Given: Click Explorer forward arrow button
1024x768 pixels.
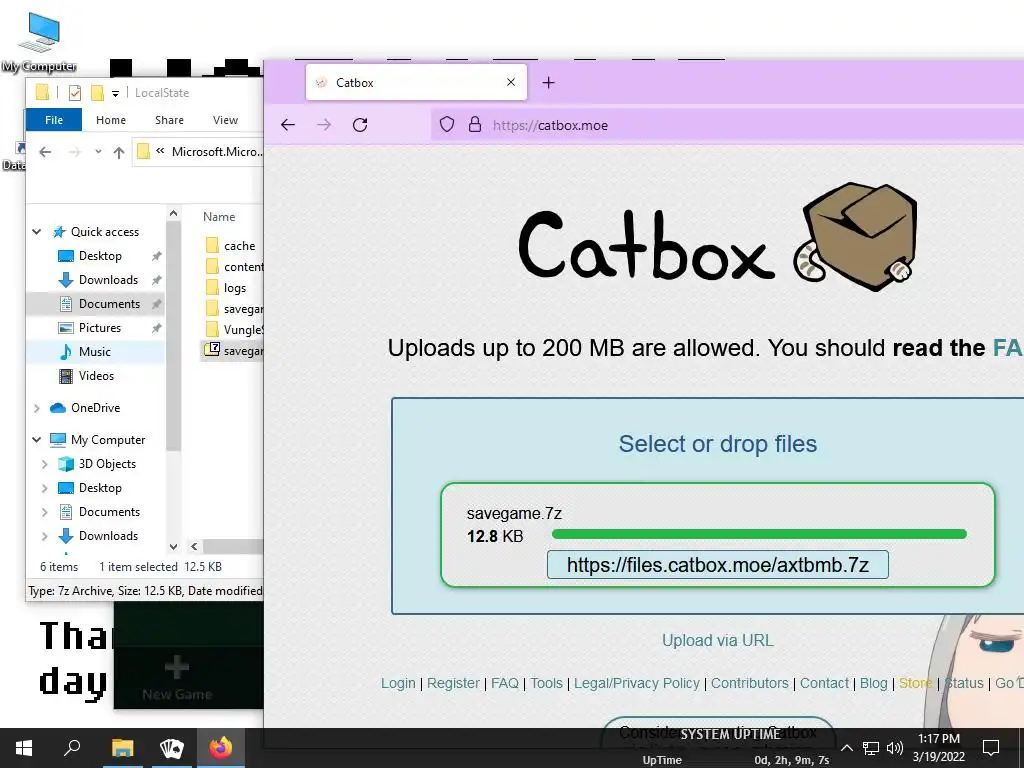Looking at the screenshot, I should pos(75,152).
